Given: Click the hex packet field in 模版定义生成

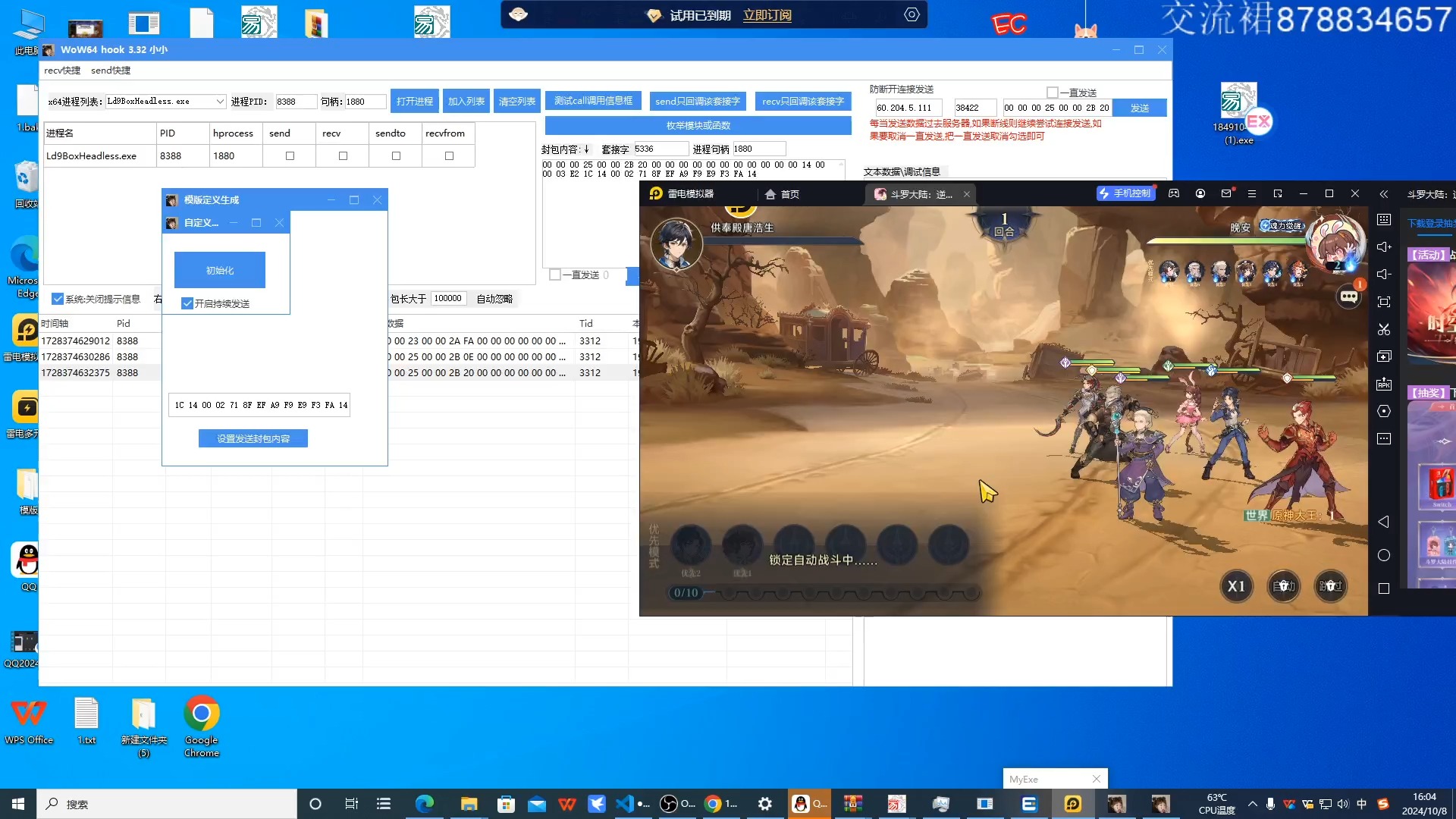Looking at the screenshot, I should point(259,405).
